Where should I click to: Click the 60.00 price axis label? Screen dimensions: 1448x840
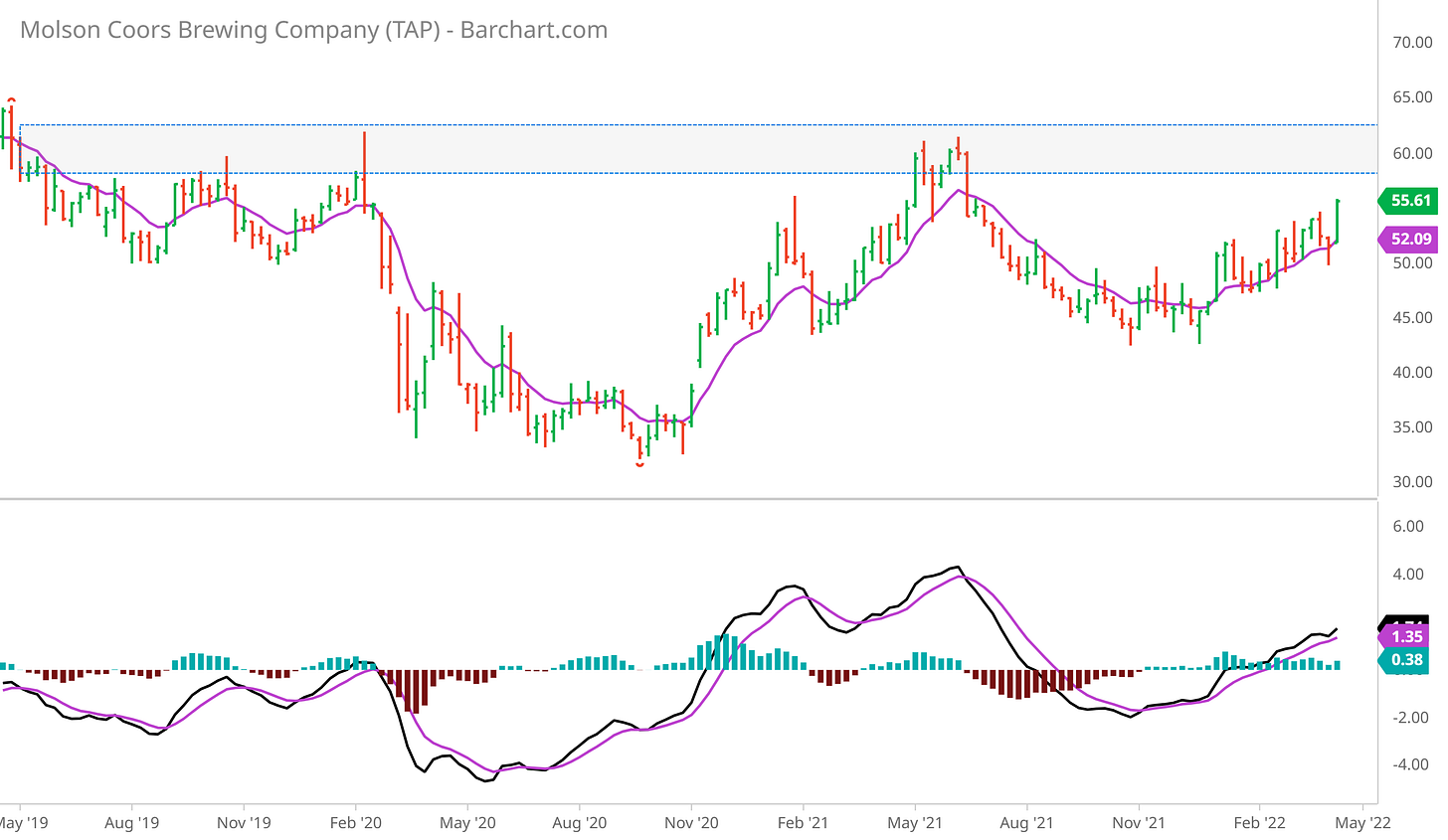pos(1413,153)
